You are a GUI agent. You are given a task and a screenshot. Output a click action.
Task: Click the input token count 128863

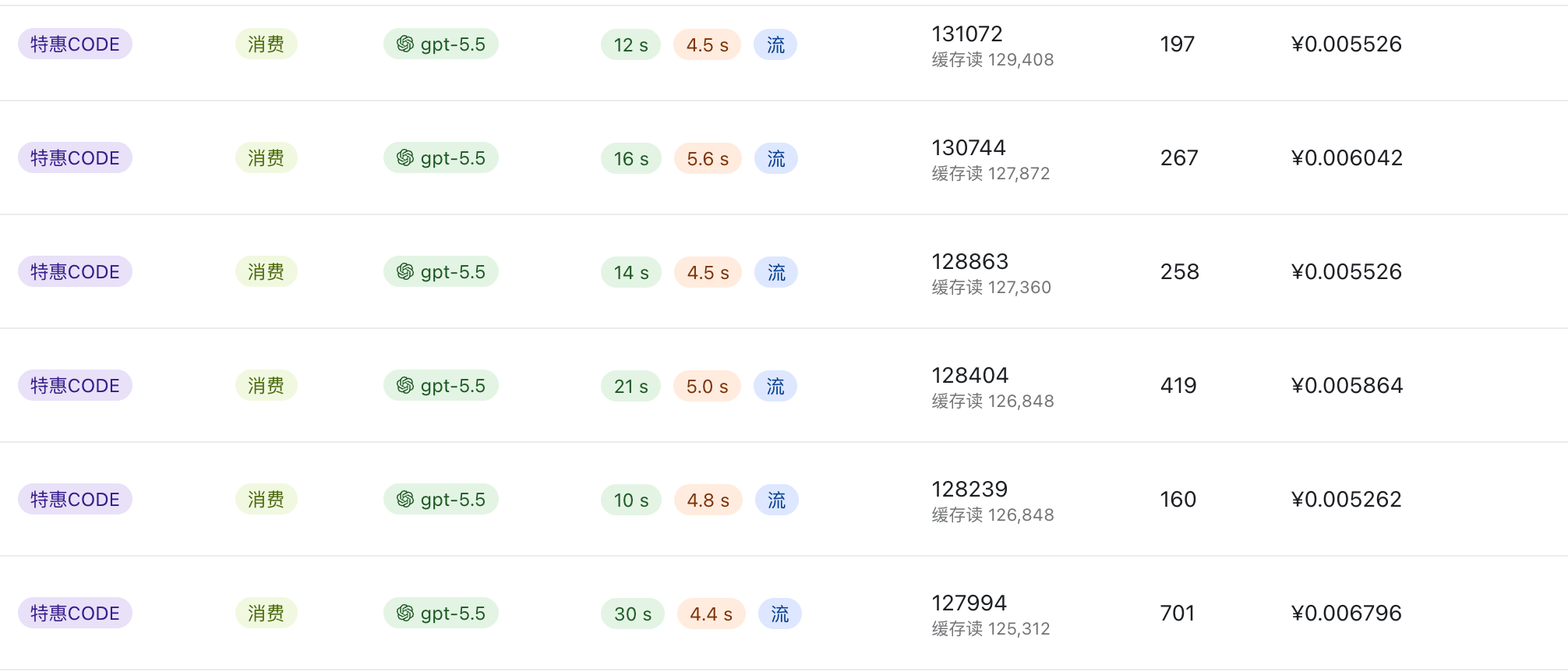click(970, 261)
